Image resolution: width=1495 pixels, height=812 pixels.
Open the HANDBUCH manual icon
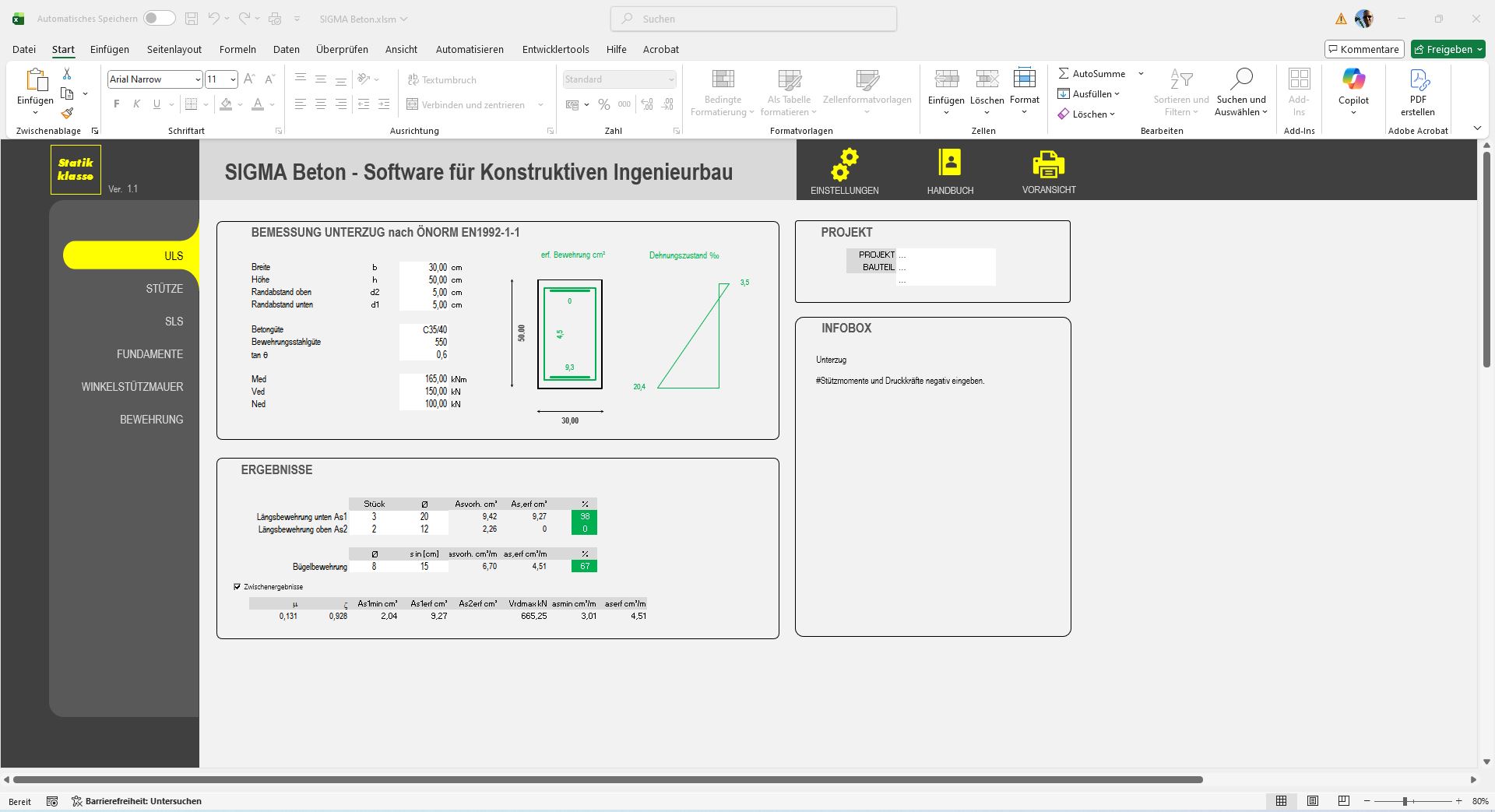pyautogui.click(x=949, y=163)
